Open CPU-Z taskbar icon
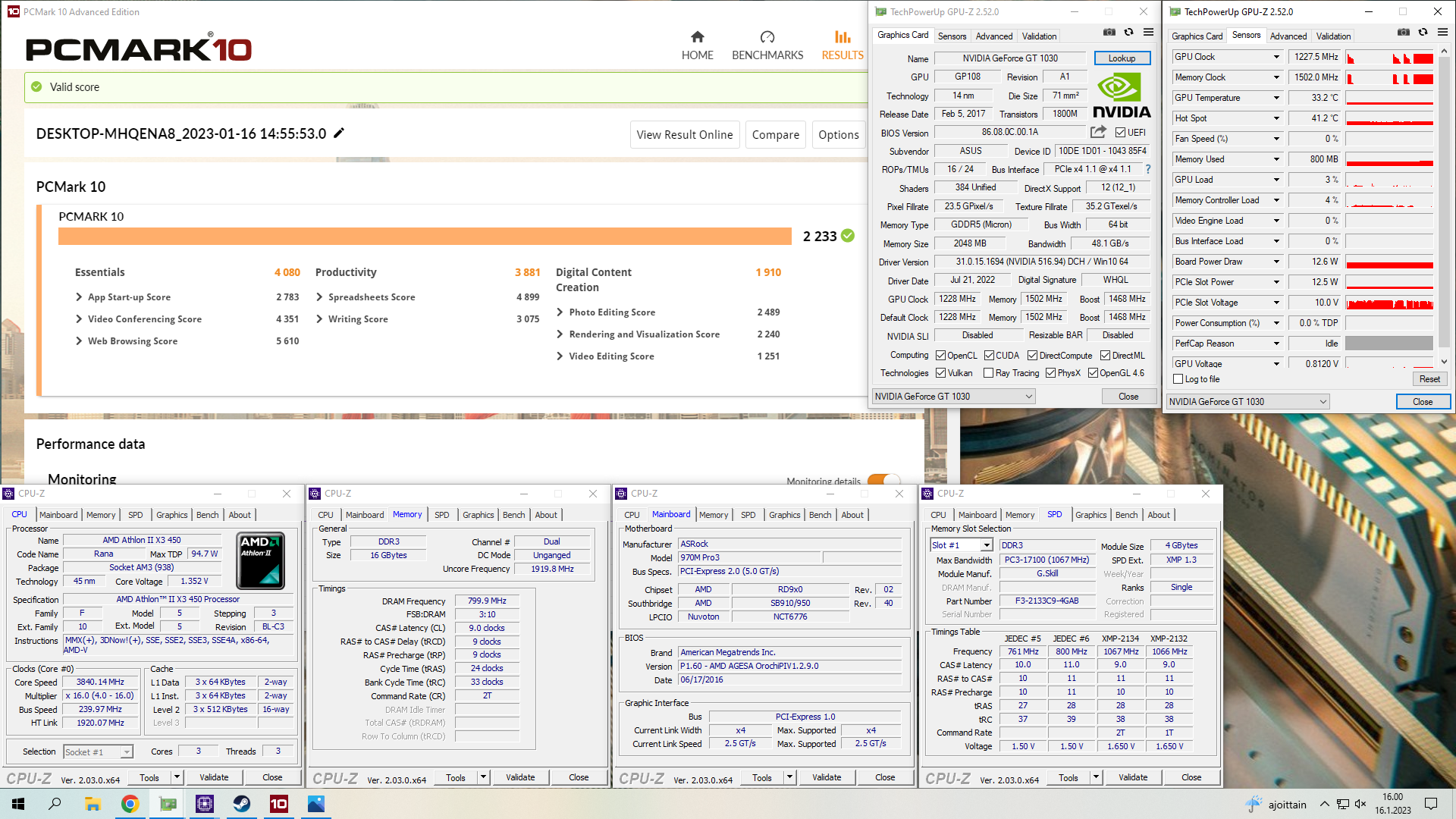1456x819 pixels. click(205, 804)
